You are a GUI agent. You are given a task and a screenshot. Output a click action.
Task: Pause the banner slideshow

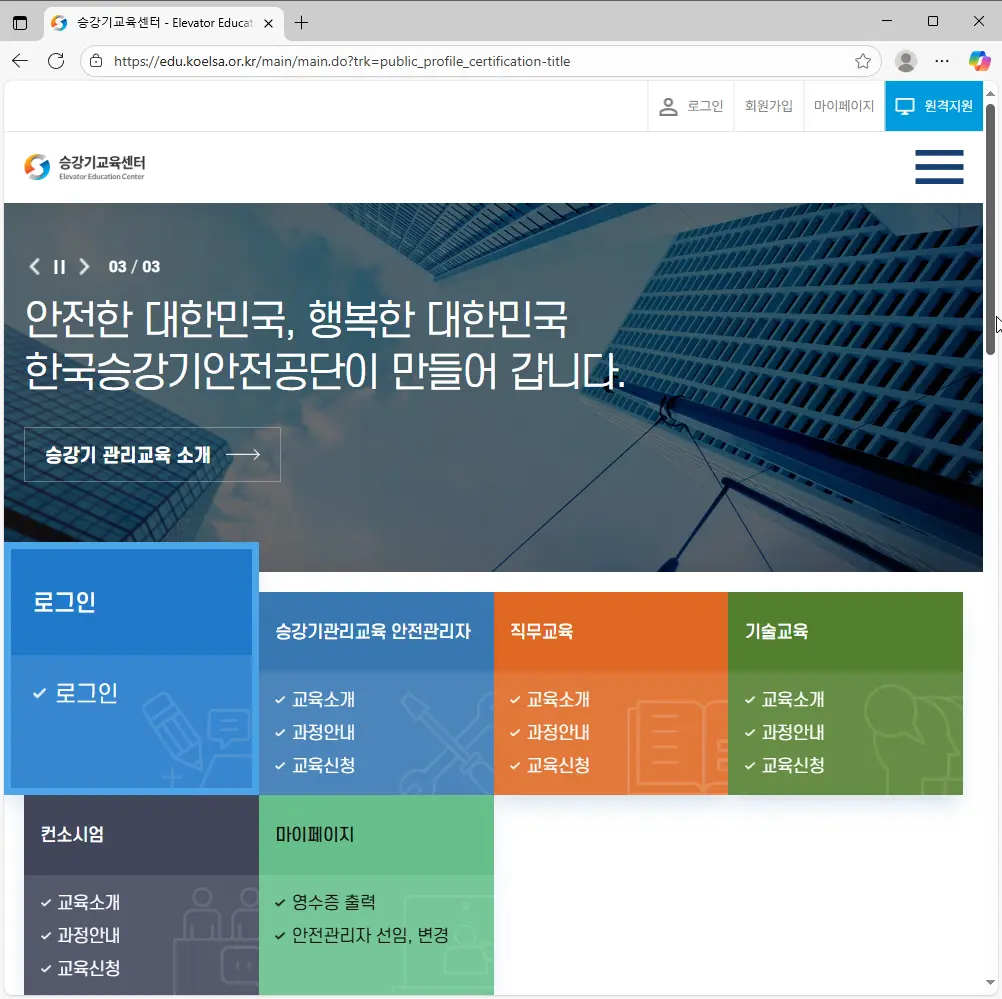59,266
